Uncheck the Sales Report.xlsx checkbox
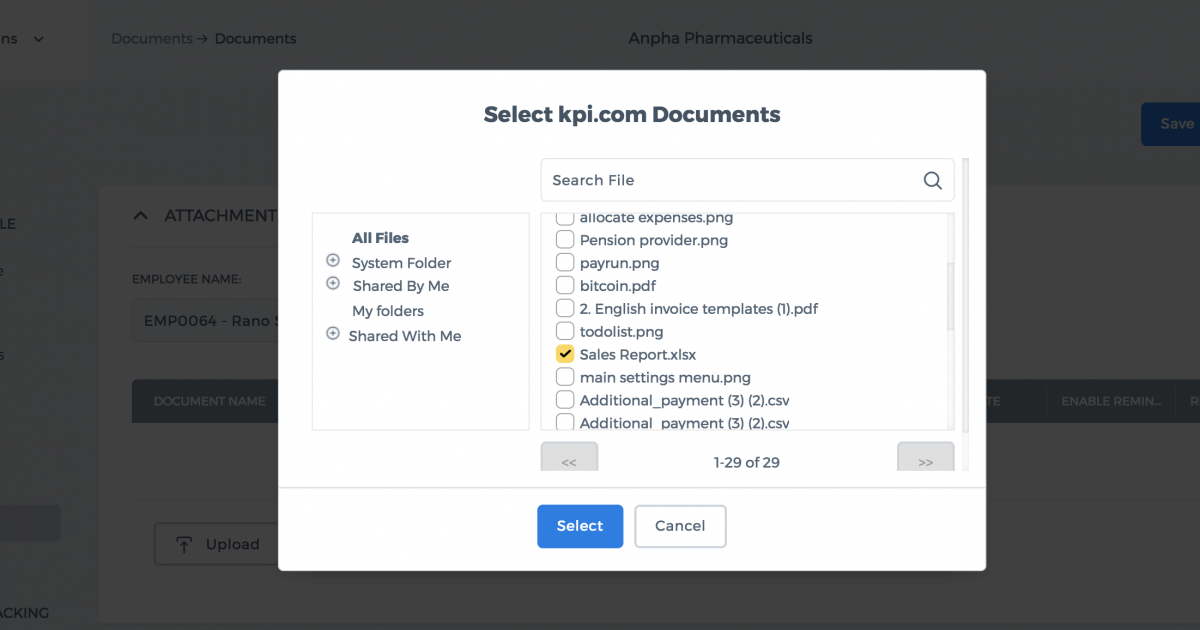Viewport: 1200px width, 630px height. click(x=565, y=355)
